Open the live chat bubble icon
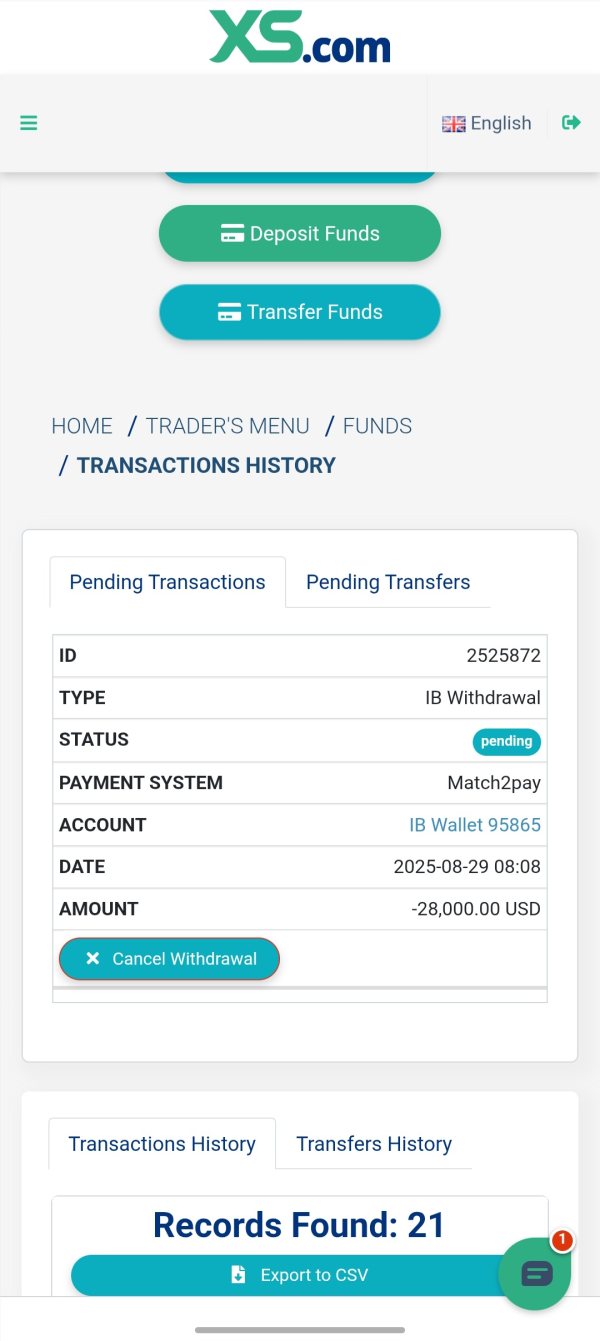 click(x=536, y=1274)
